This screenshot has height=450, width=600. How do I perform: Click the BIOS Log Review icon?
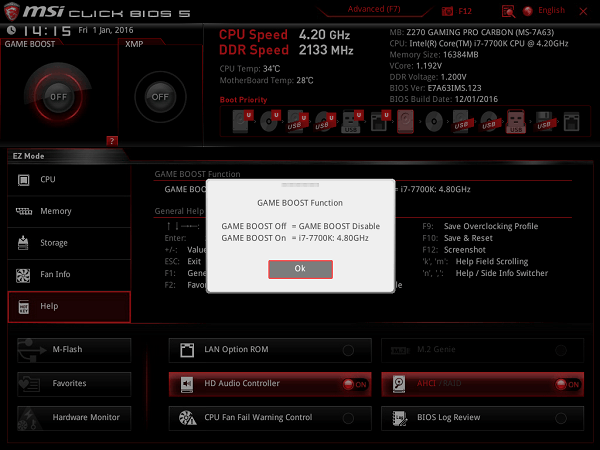pos(400,418)
